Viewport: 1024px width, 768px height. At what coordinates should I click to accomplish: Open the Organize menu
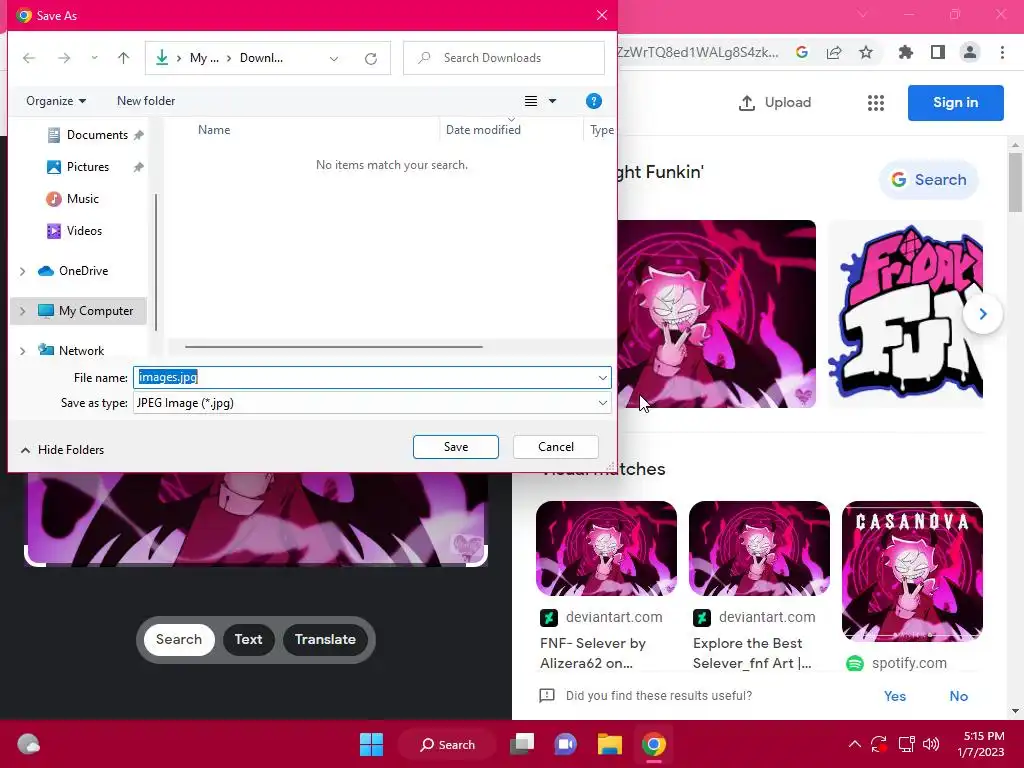[x=56, y=101]
